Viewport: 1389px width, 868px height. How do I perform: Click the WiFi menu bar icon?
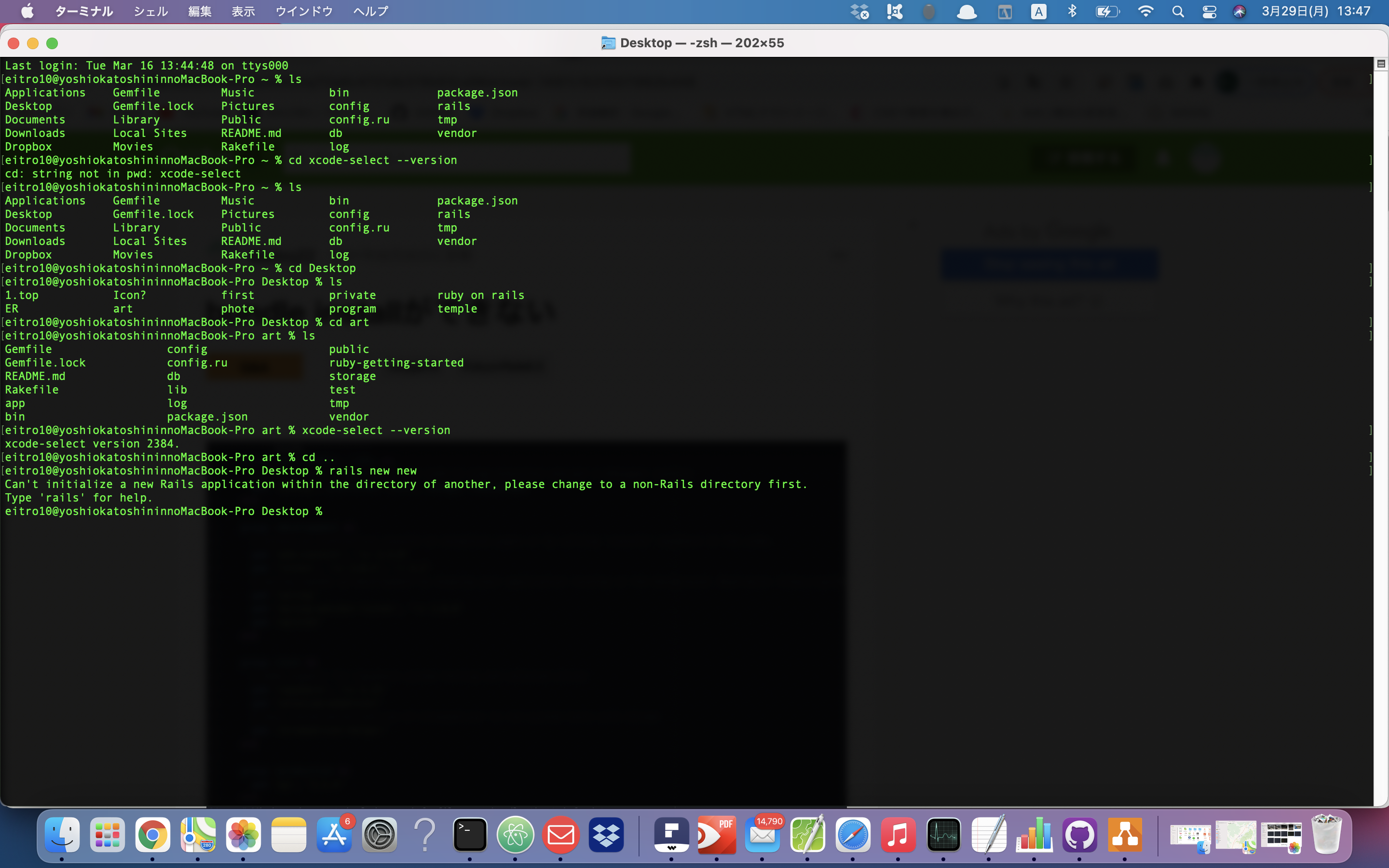(x=1145, y=12)
